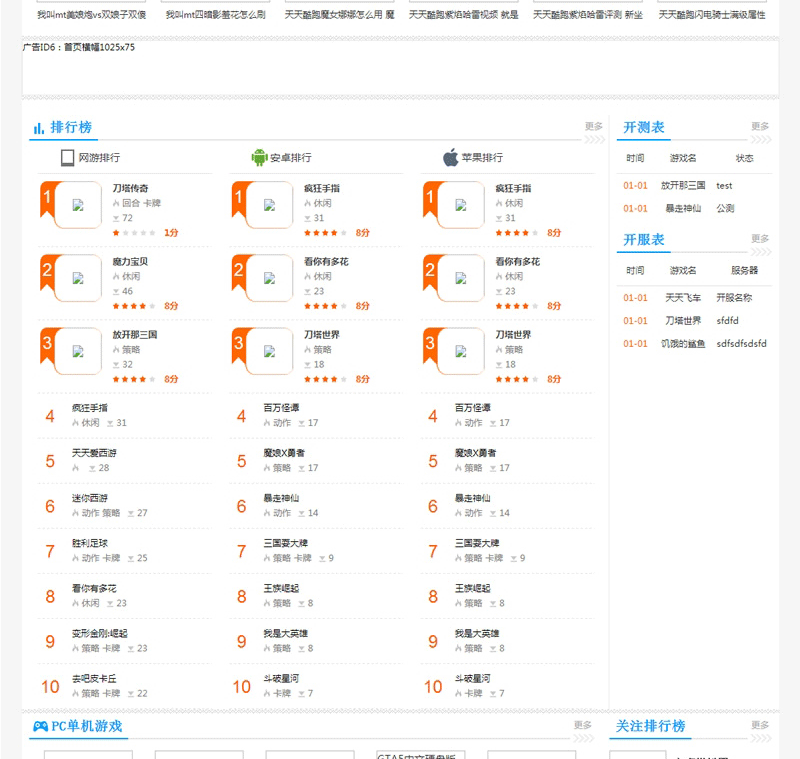Click 放开那三国 in the 开测表 list
Viewport: 800px width, 759px height.
[x=683, y=186]
